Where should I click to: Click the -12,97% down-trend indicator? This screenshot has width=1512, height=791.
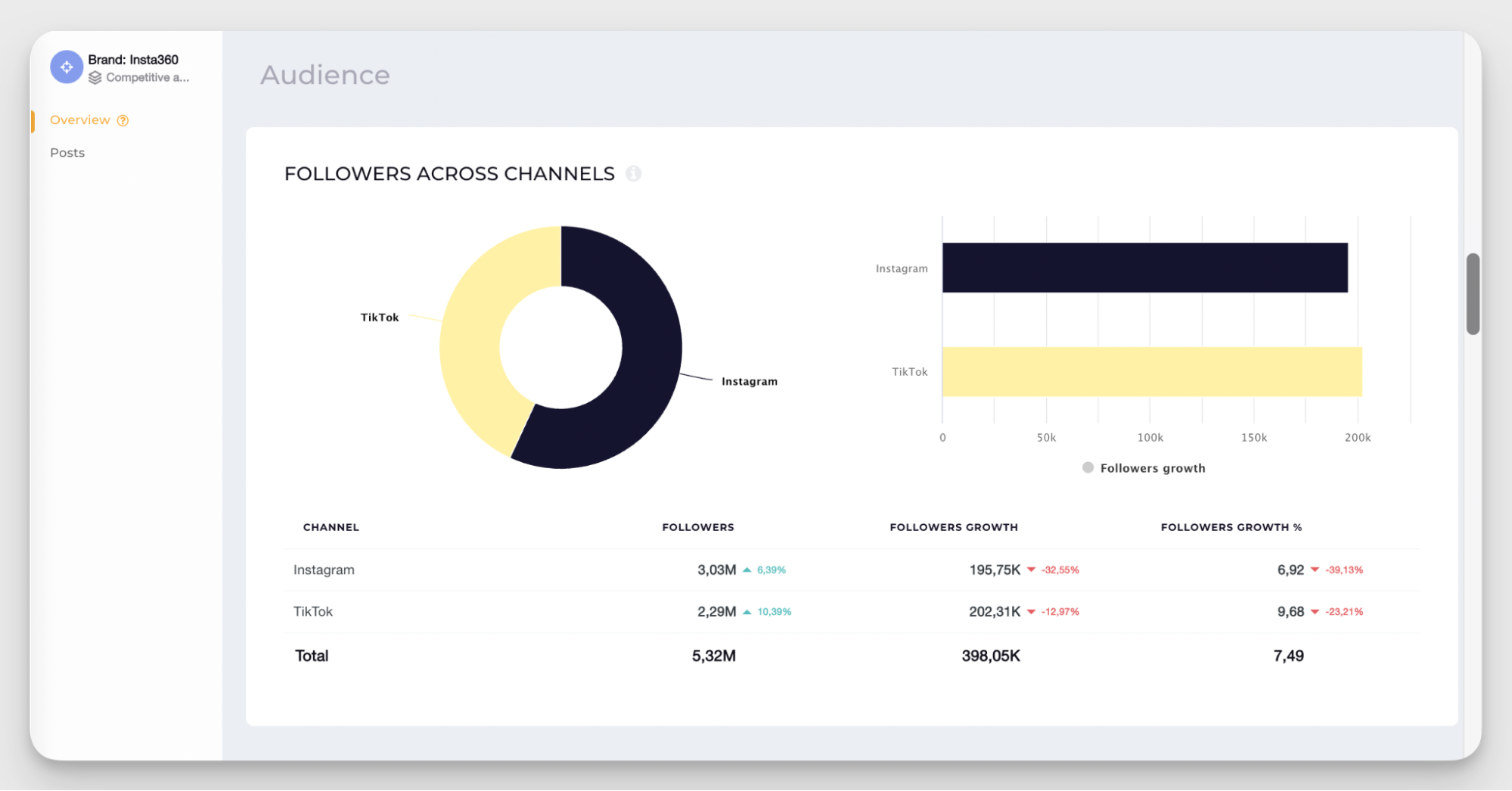pos(1053,612)
